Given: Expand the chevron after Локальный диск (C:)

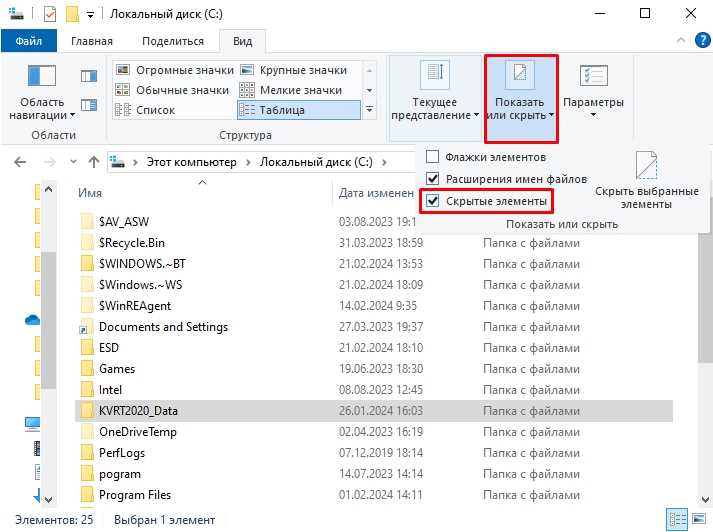Looking at the screenshot, I should [384, 162].
